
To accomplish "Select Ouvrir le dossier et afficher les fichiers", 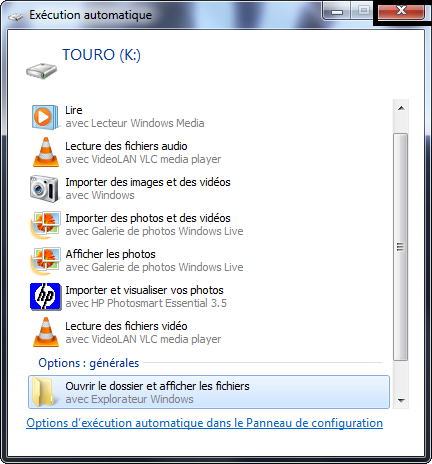I will [209, 392].
